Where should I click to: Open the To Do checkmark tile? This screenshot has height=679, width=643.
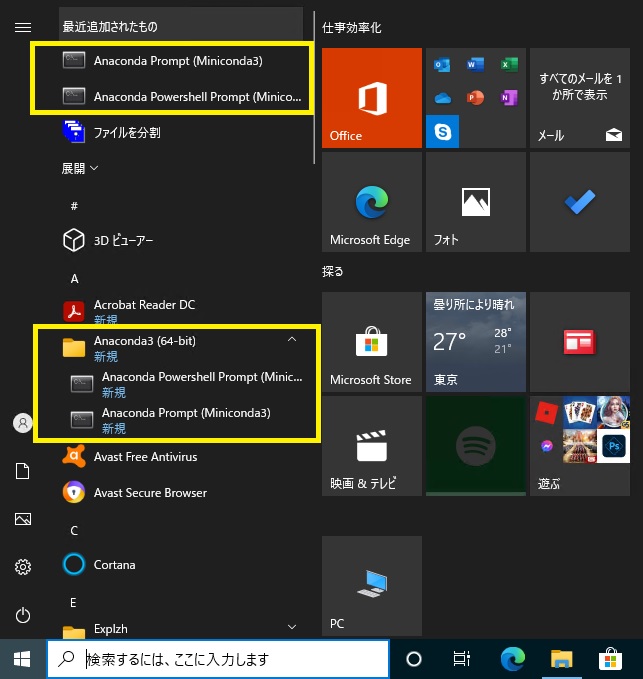(x=580, y=202)
